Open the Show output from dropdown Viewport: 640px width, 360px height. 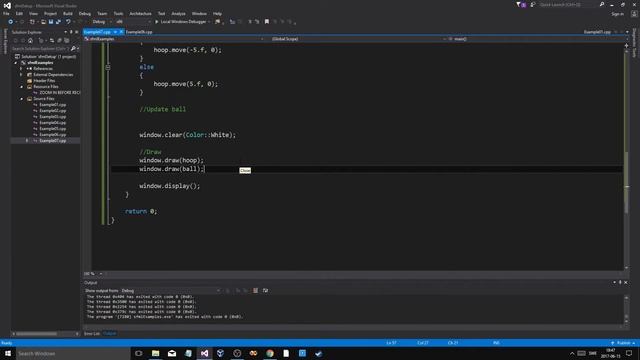point(170,291)
